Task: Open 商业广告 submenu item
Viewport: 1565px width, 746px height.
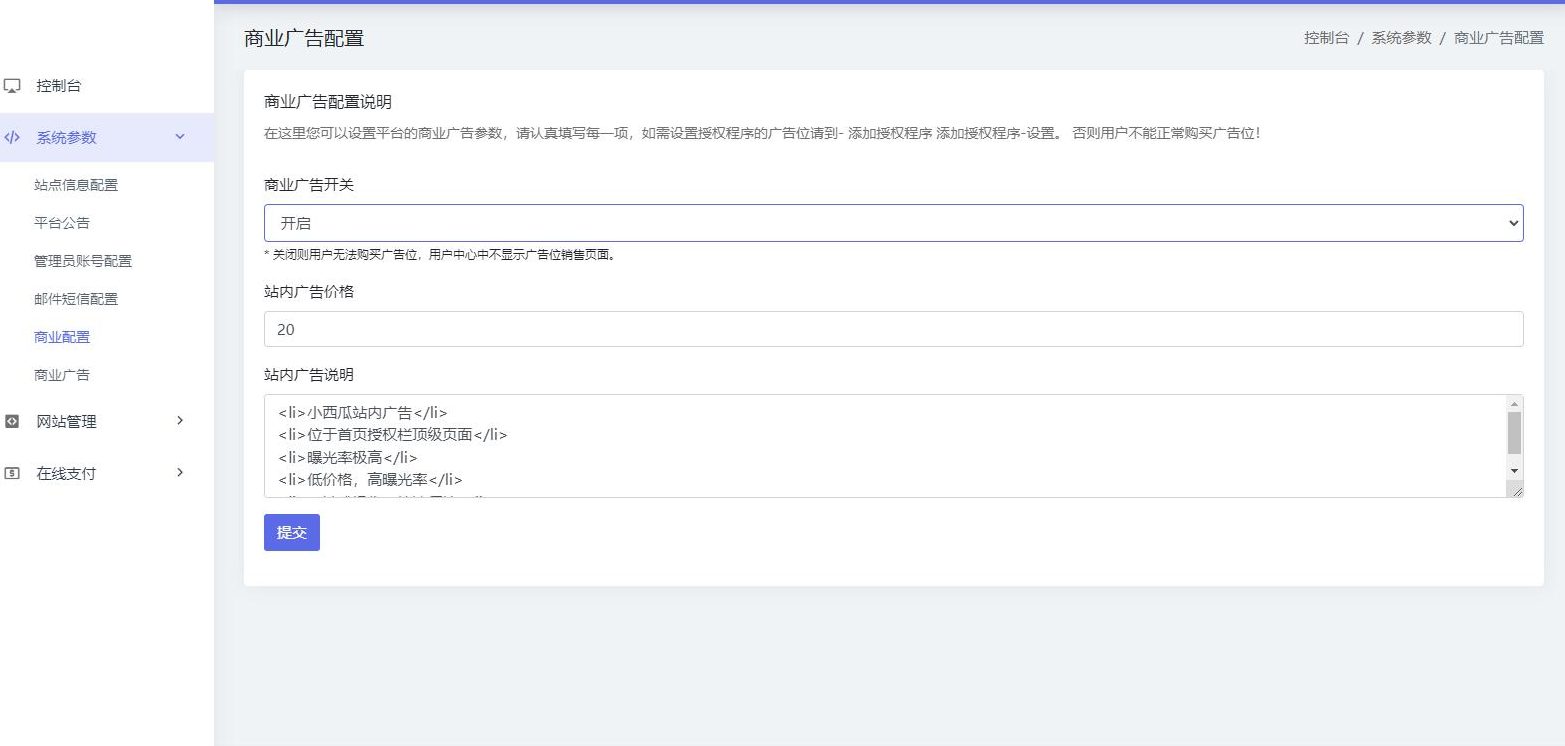Action: (62, 375)
